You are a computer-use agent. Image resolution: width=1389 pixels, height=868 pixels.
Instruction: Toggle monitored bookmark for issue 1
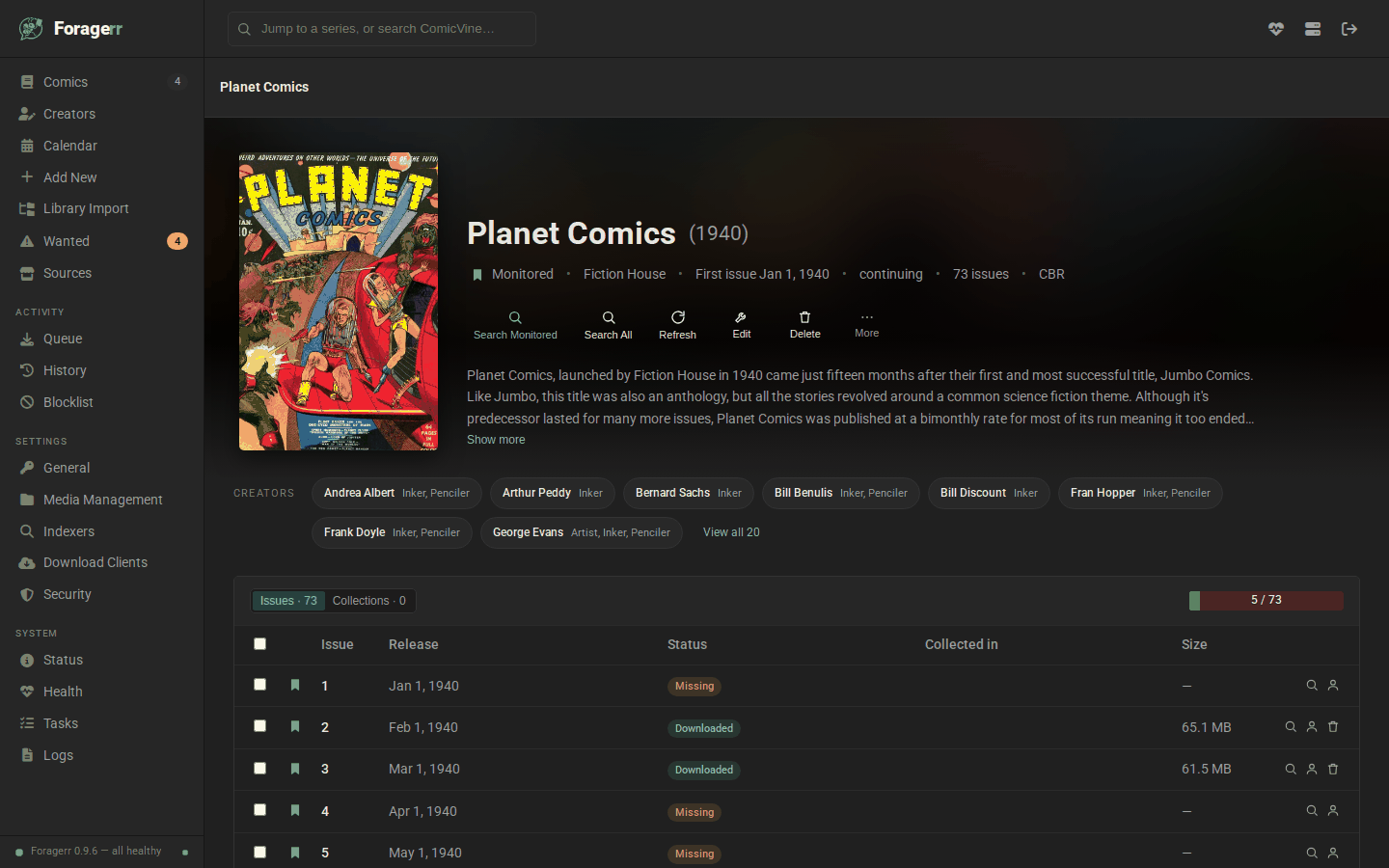click(x=295, y=685)
